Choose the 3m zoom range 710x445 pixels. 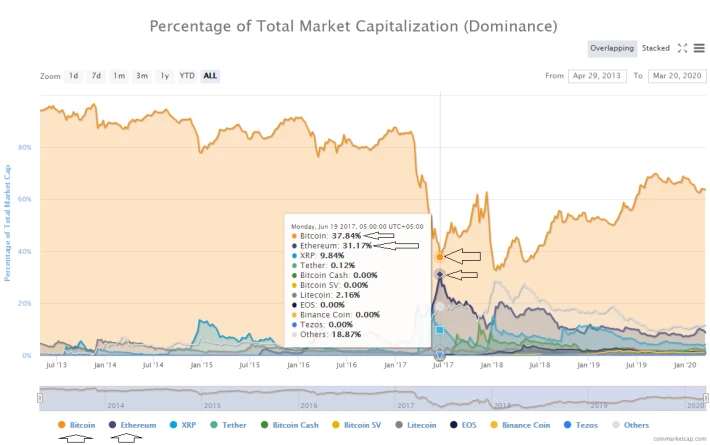click(x=142, y=76)
